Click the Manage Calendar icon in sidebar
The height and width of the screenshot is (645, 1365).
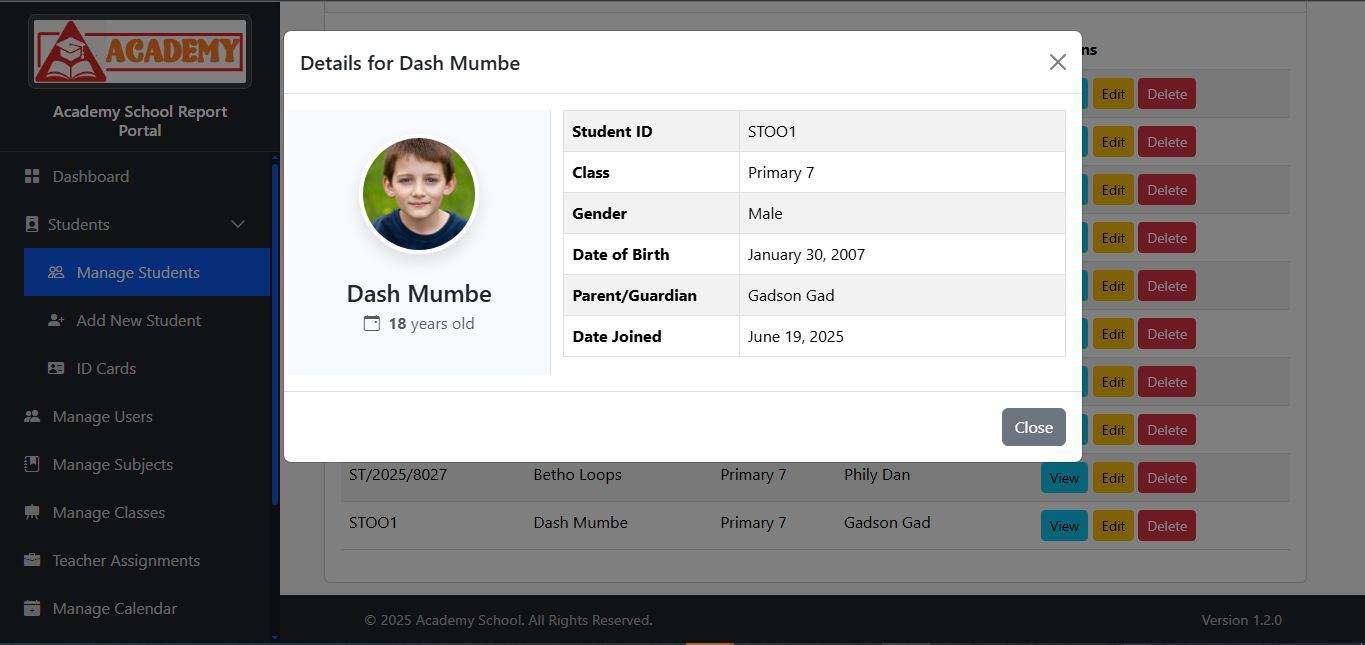click(x=32, y=609)
